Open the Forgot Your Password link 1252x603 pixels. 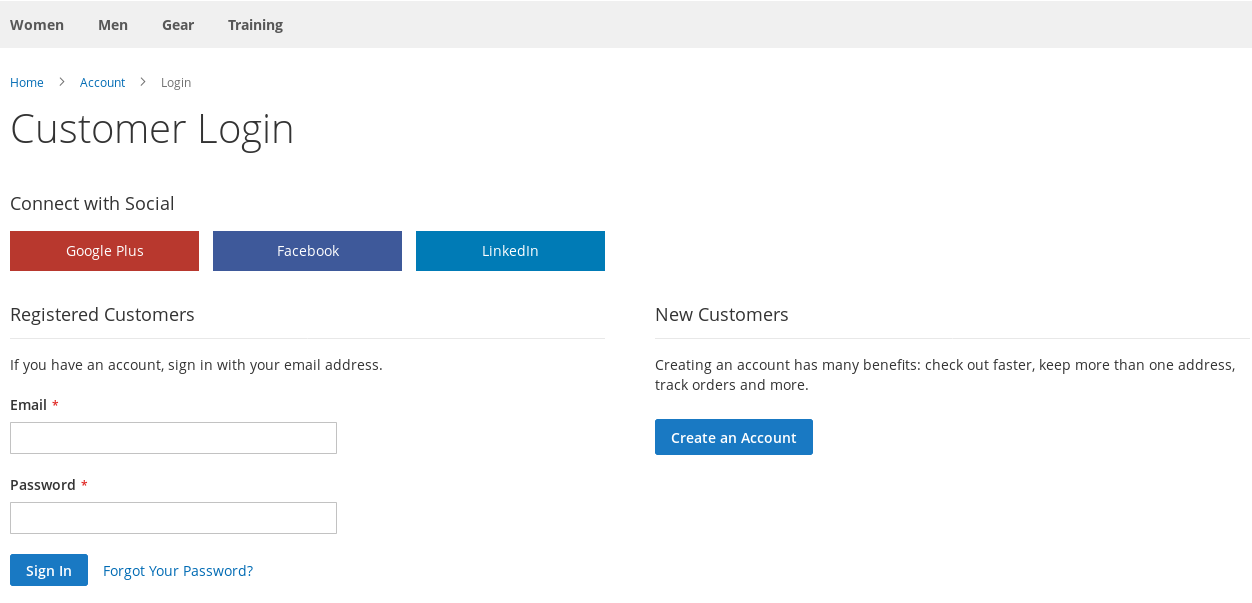point(178,571)
